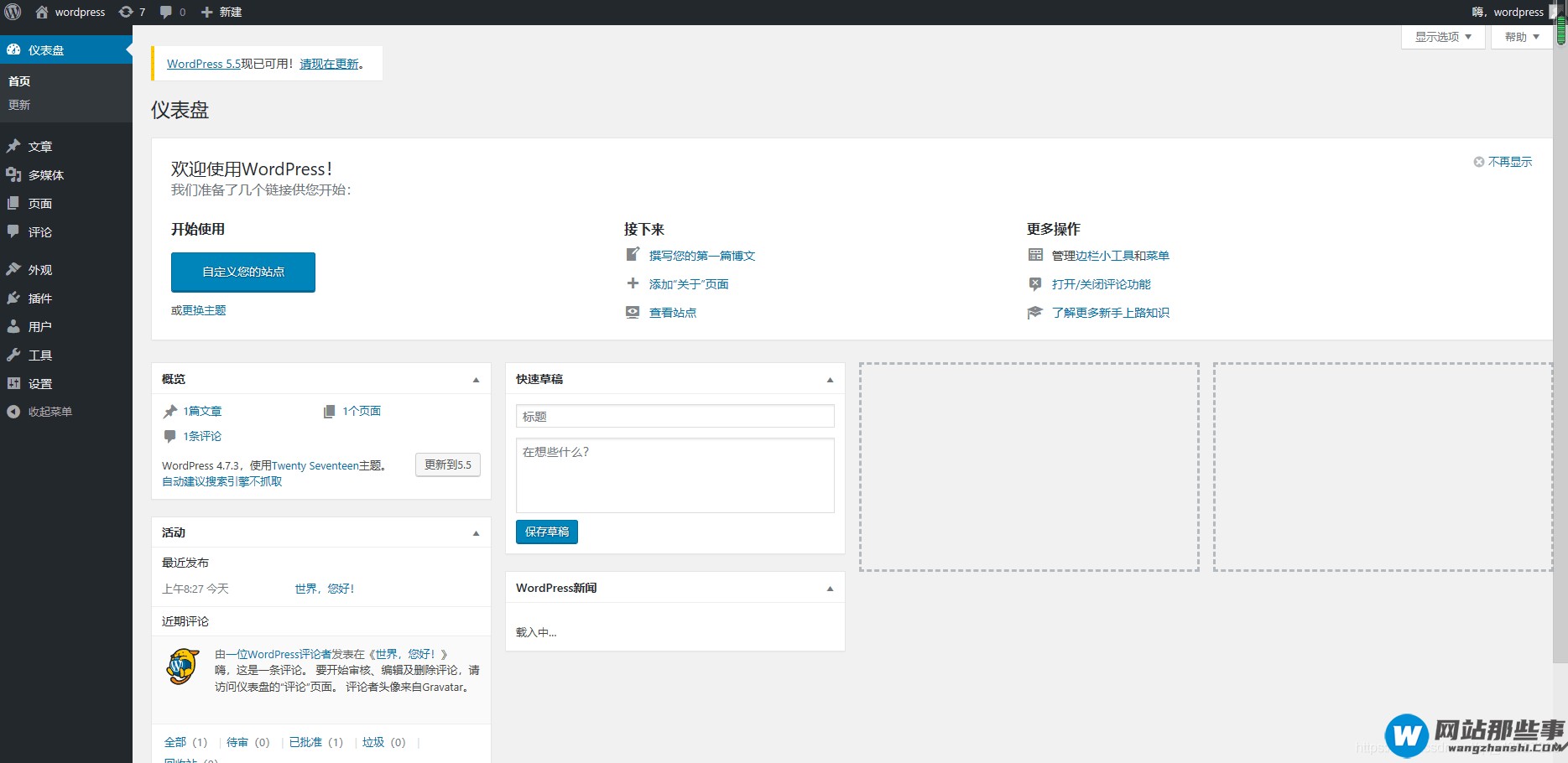Click the Customize Your Site button
Image resolution: width=1568 pixels, height=763 pixels.
pyautogui.click(x=243, y=272)
